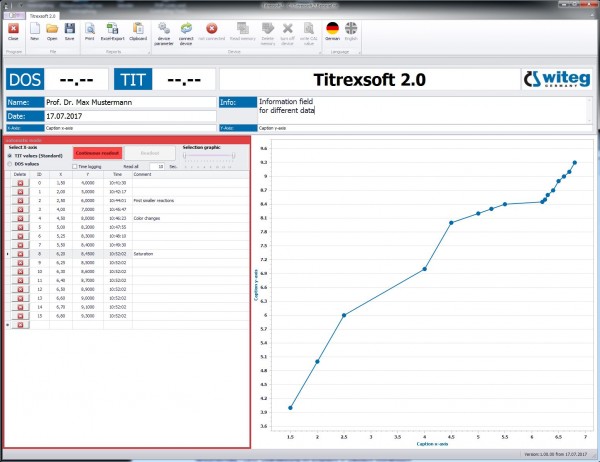This screenshot has width=600, height=462.
Task: Create a New file
Action: (34, 29)
